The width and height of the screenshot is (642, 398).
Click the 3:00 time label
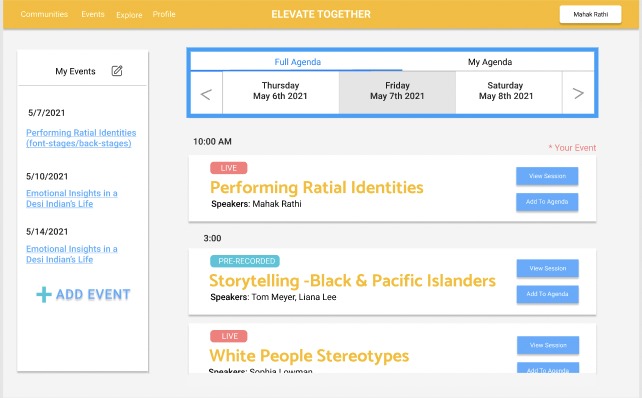tap(212, 238)
